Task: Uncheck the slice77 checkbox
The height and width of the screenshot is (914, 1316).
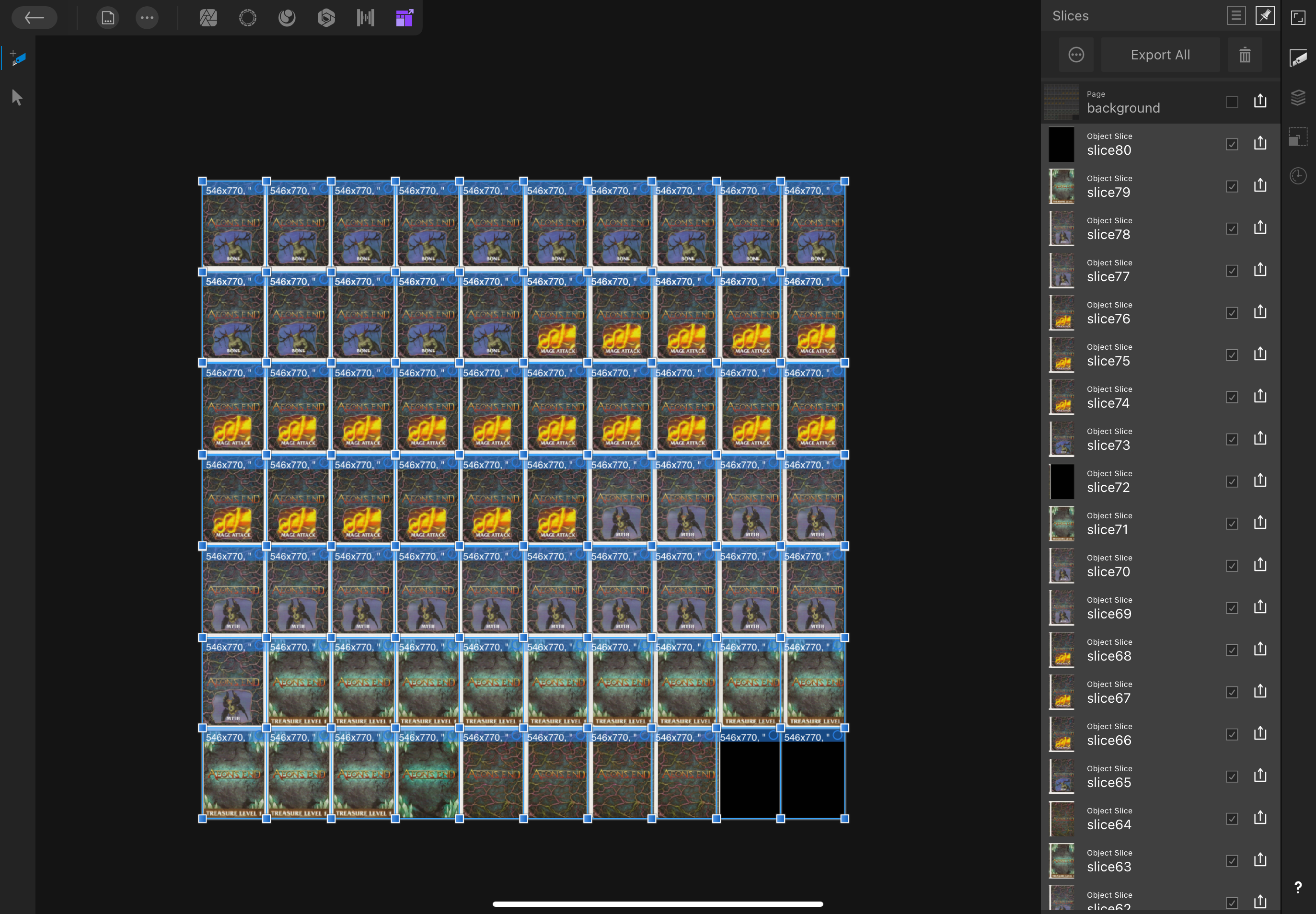Action: pos(1232,271)
